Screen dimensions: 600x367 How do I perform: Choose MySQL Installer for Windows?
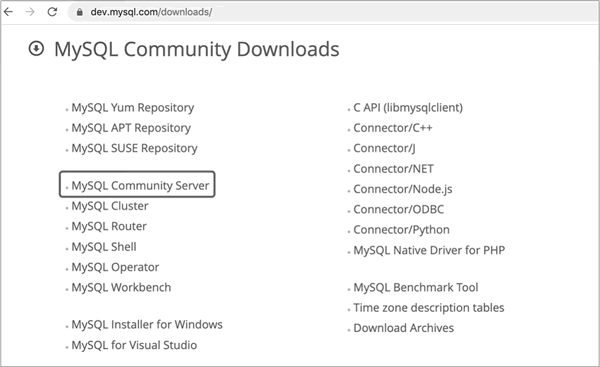coord(147,325)
